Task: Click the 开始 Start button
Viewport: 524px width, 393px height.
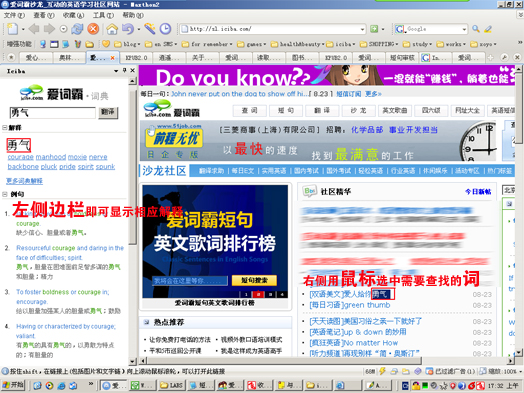Action: [x=13, y=385]
